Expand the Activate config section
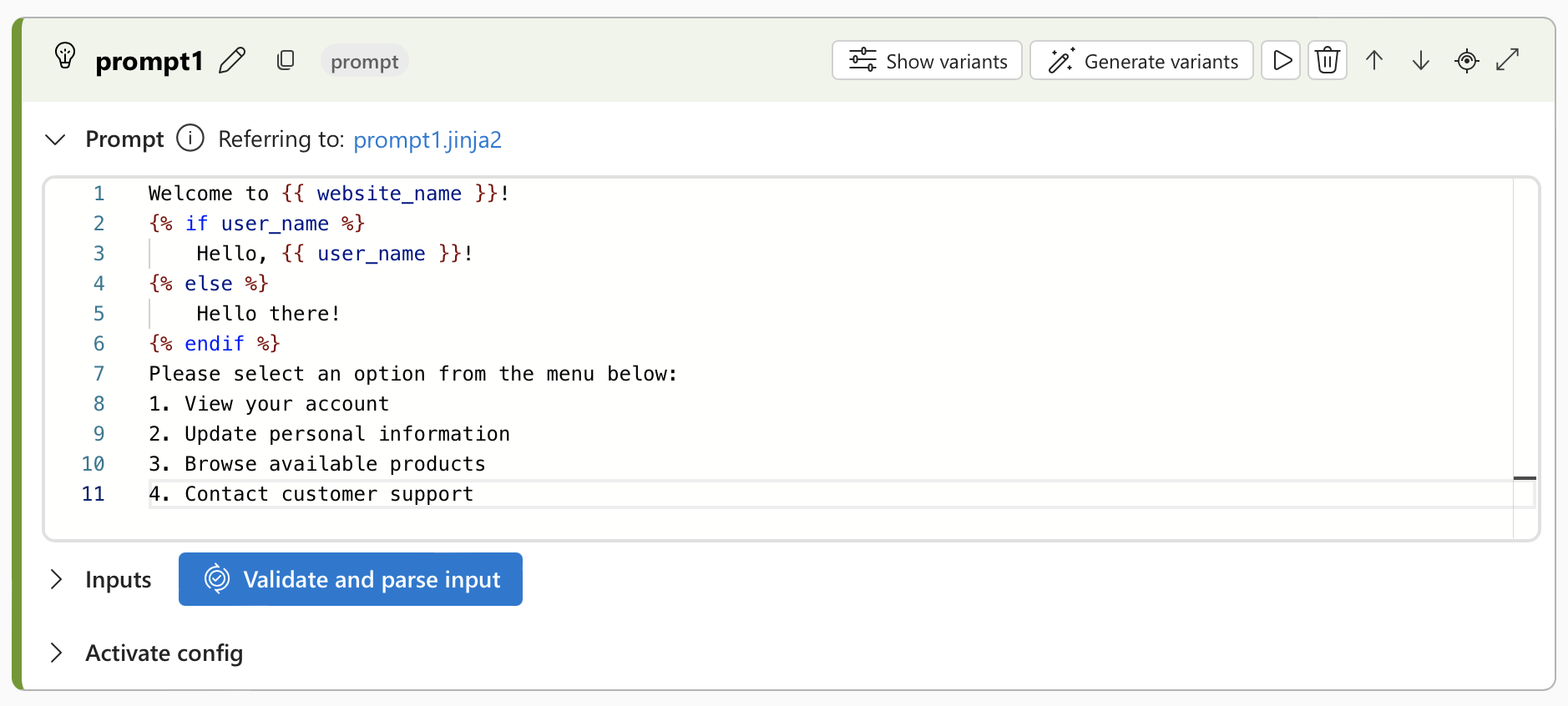This screenshot has width=1568, height=706. pyautogui.click(x=56, y=653)
